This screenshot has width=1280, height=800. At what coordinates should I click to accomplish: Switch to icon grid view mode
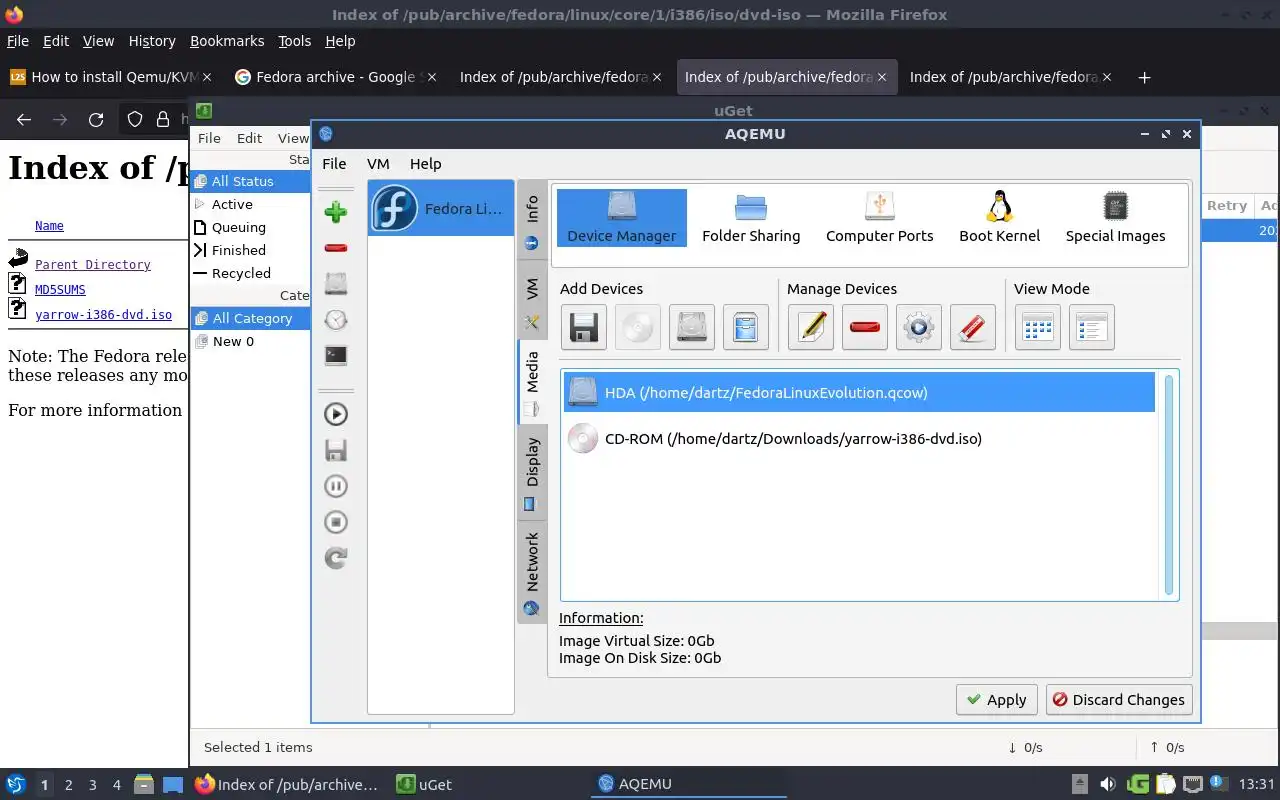click(1038, 327)
